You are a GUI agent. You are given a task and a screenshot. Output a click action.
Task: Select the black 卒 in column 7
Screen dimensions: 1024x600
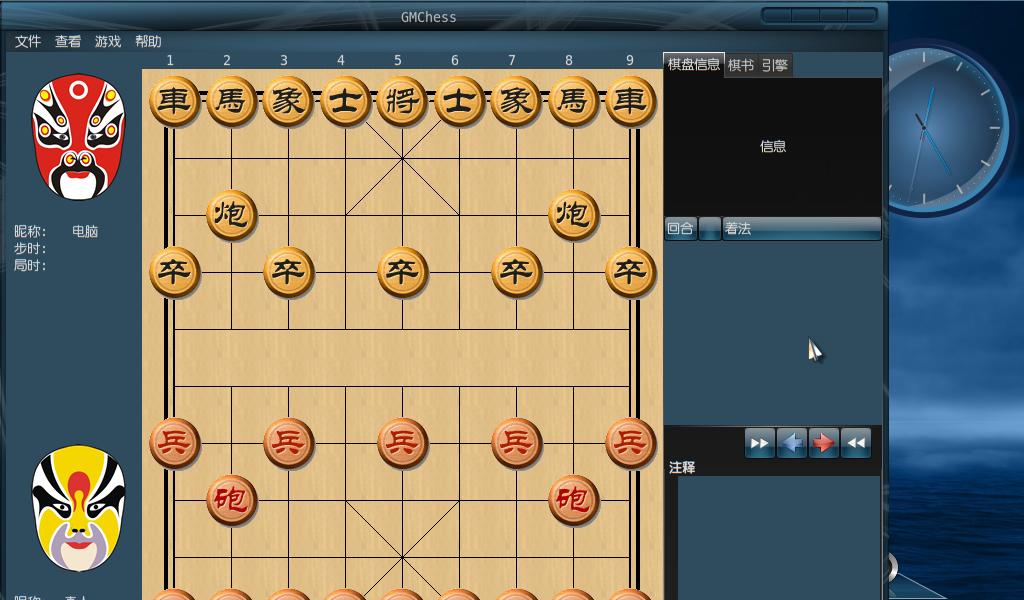point(516,272)
